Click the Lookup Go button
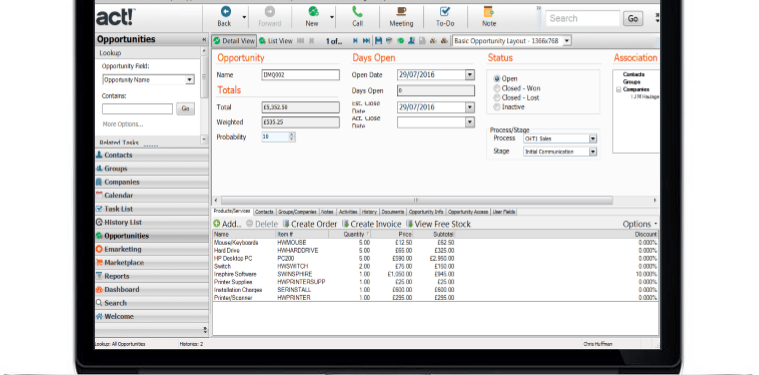Image resolution: width=759 pixels, height=375 pixels. [185, 109]
